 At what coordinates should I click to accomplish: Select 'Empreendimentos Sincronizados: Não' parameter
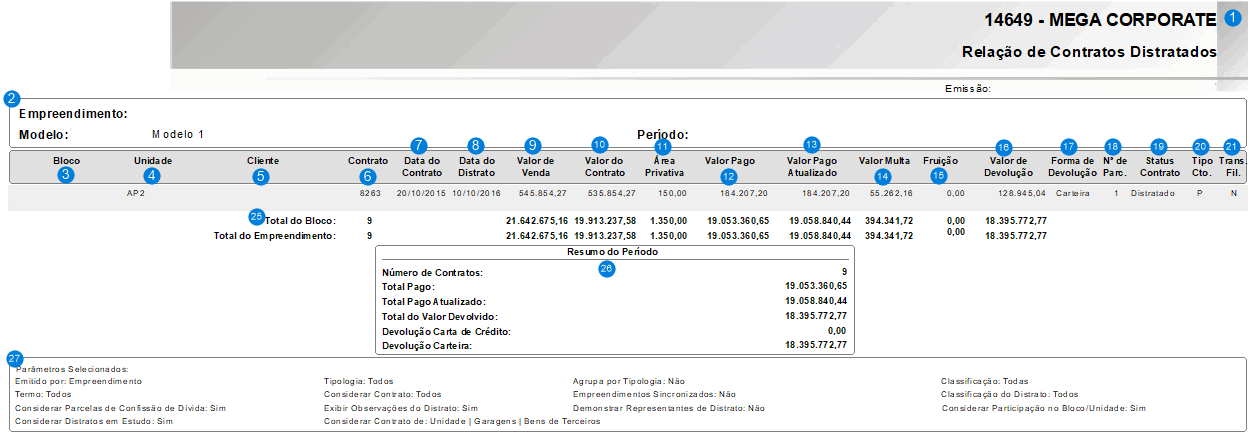pyautogui.click(x=654, y=394)
